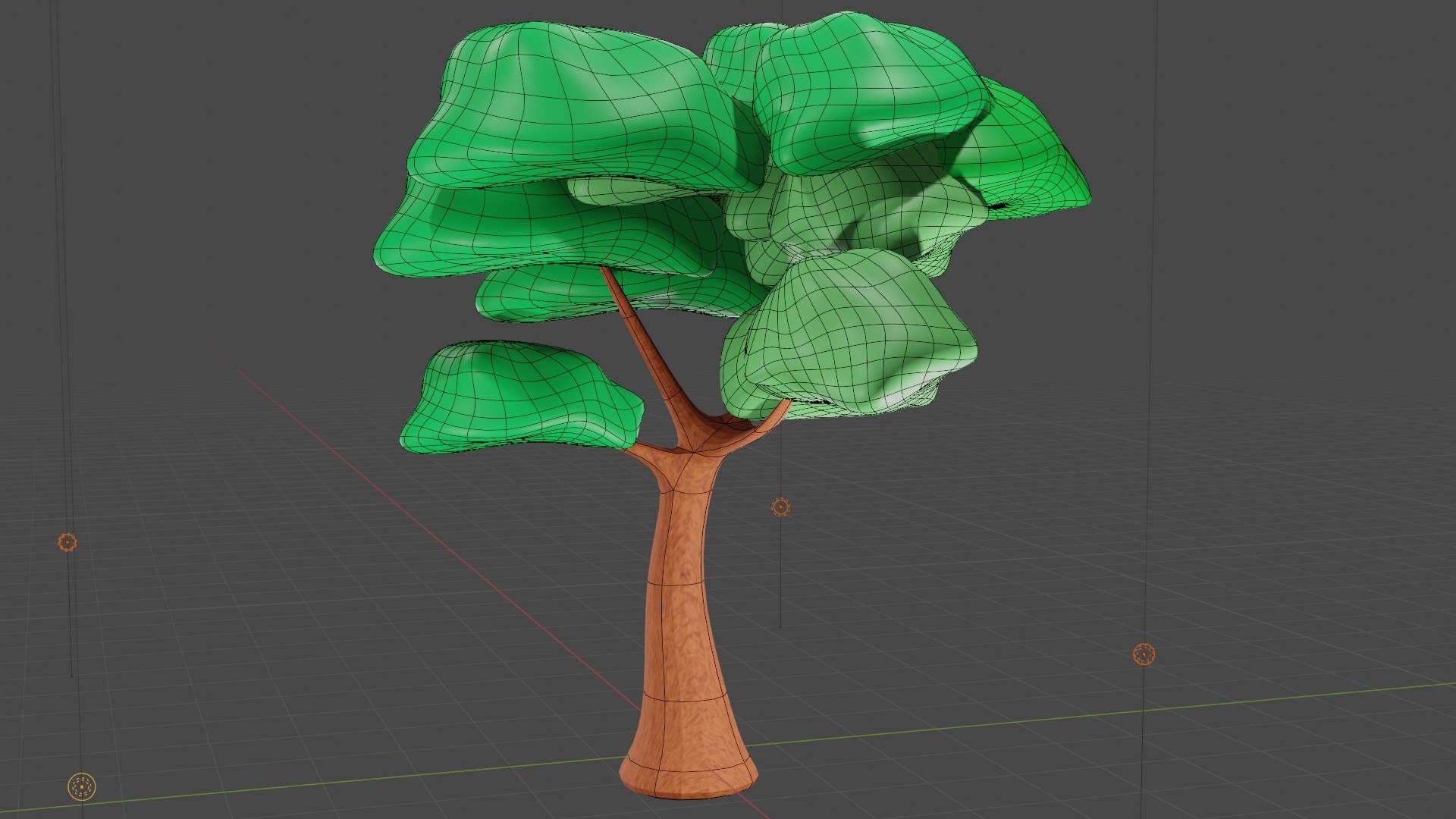Screen dimensions: 1456x819
Task: Select the orange point light above the active light
Action: click(x=67, y=542)
